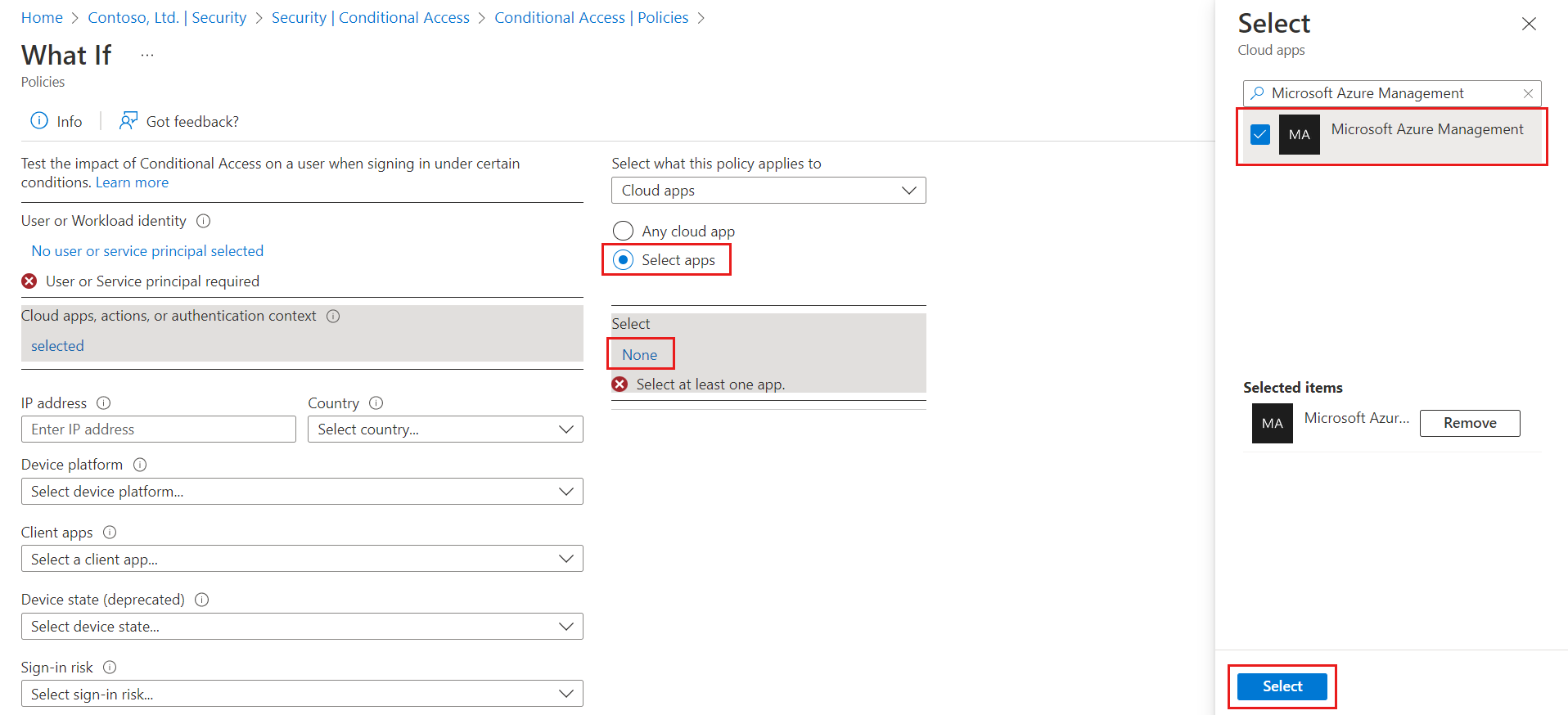Viewport: 1568px width, 715px height.
Task: Click the Got feedback person icon
Action: click(128, 121)
